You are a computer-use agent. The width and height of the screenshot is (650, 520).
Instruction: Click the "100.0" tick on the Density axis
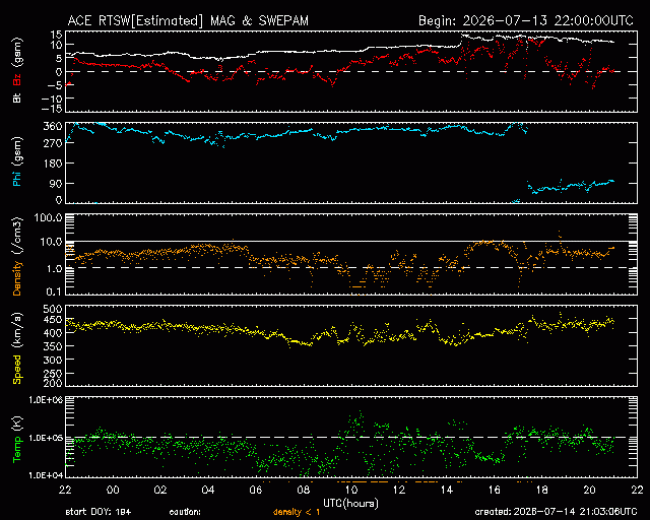[49, 218]
